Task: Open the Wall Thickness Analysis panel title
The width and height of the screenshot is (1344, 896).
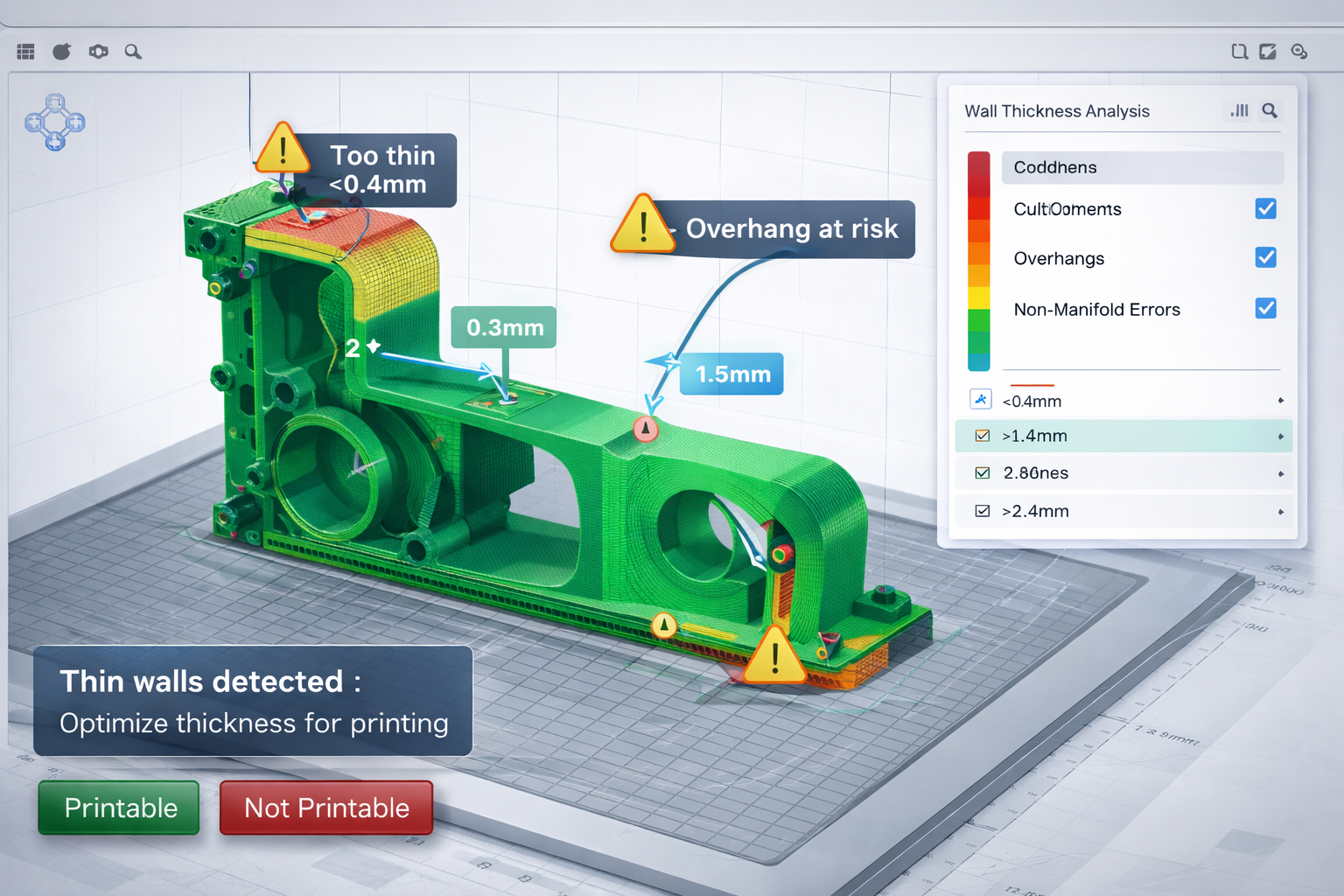Action: pos(1057,111)
